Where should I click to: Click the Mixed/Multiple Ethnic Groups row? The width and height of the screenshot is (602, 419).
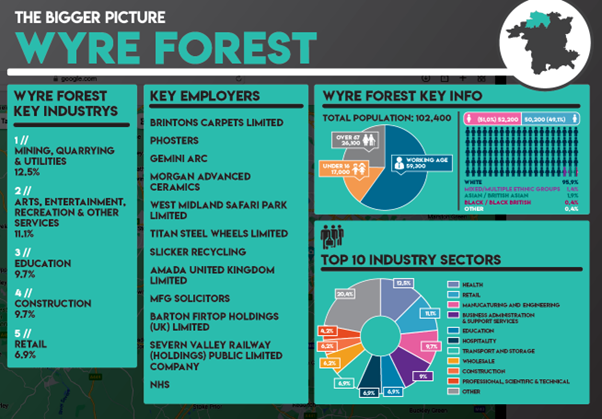[x=521, y=189]
